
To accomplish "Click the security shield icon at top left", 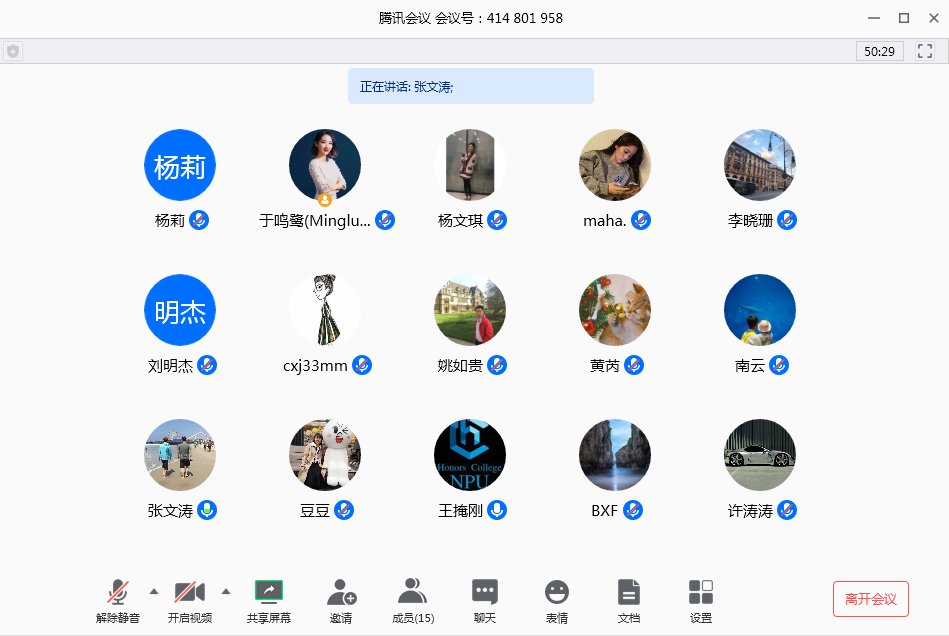I will [12, 51].
